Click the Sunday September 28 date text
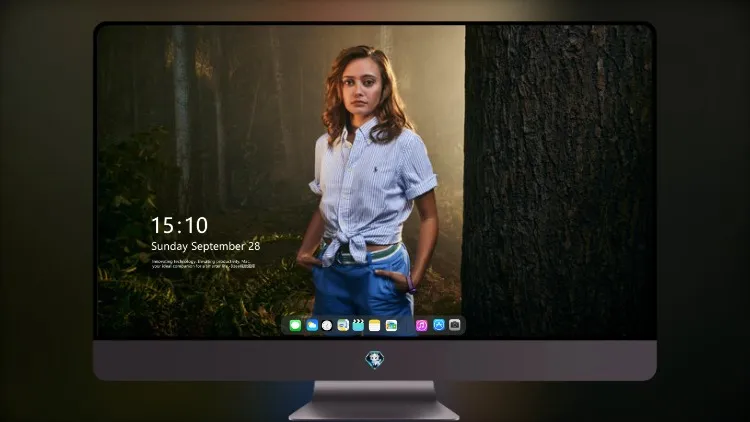Screen dimensions: 750x422 coord(206,246)
